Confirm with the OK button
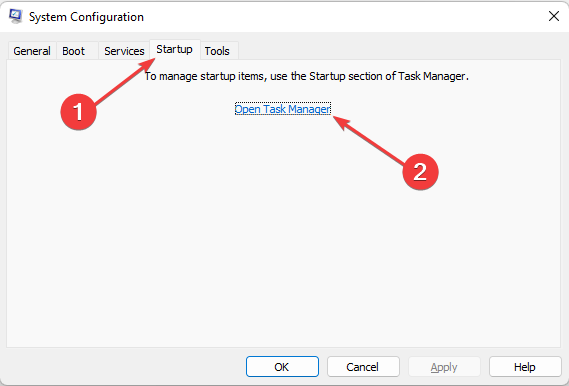Screen dimensions: 569x386 click(x=282, y=367)
